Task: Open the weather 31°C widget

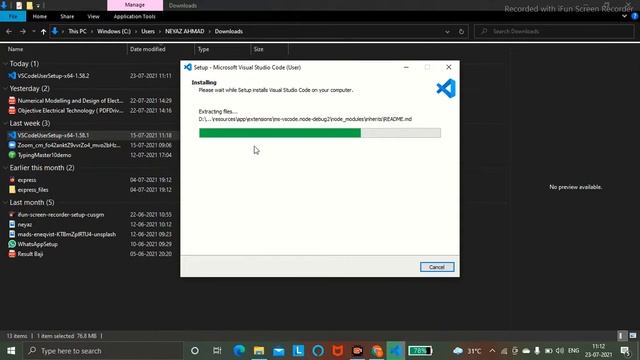Action: 467,351
